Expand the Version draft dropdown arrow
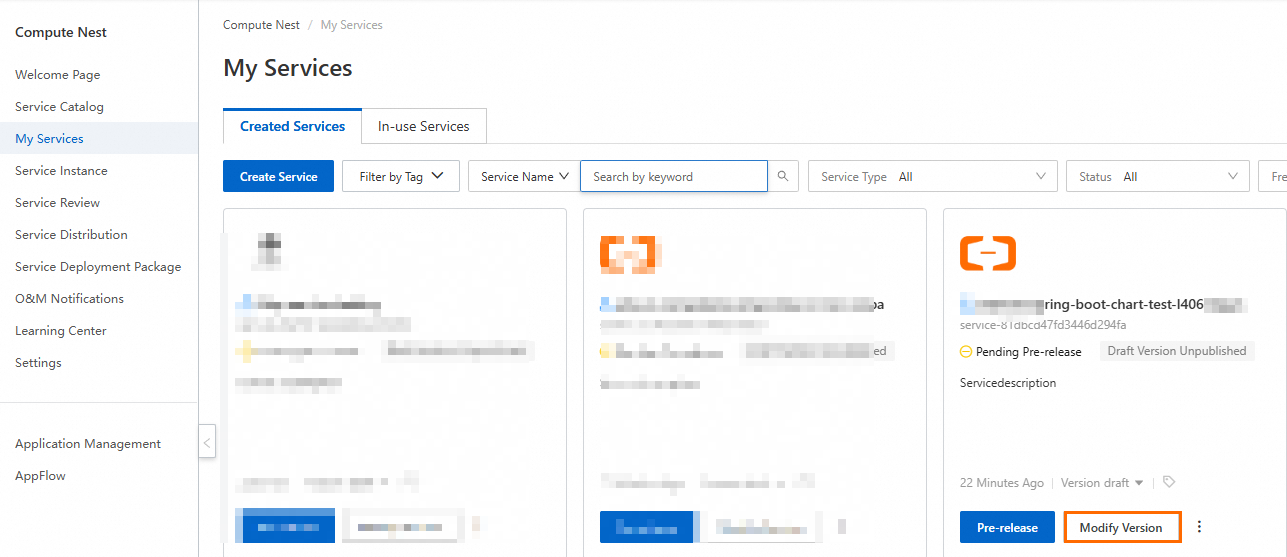Screen dimensions: 1287x557 pos(1138,483)
